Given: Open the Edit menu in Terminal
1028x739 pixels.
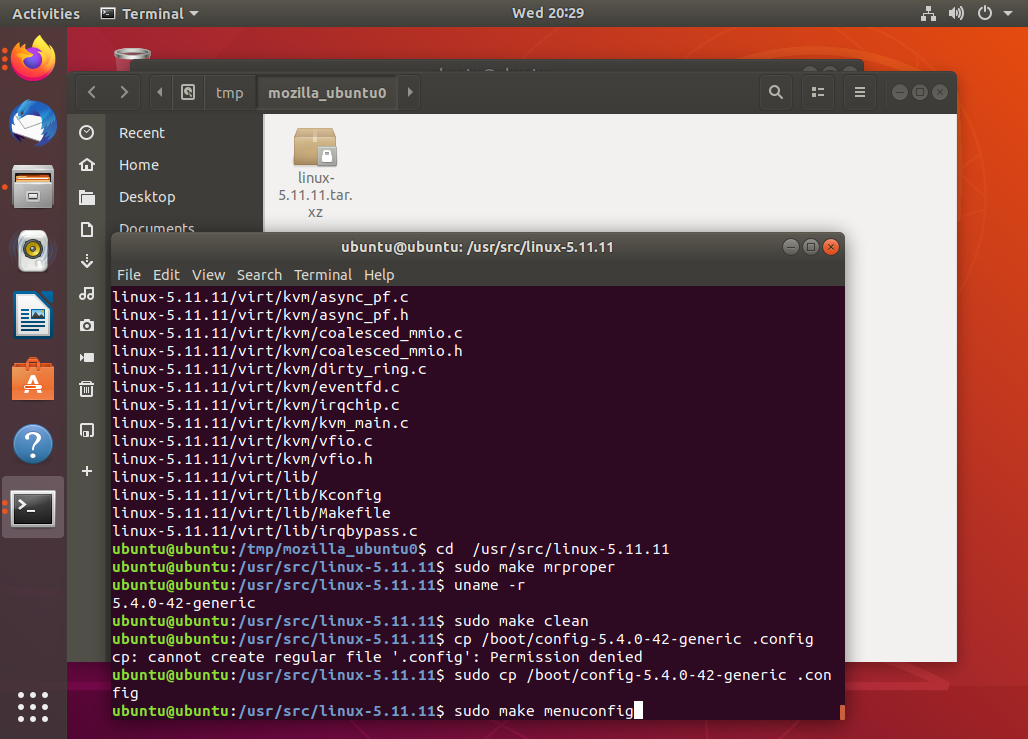Looking at the screenshot, I should pos(166,274).
